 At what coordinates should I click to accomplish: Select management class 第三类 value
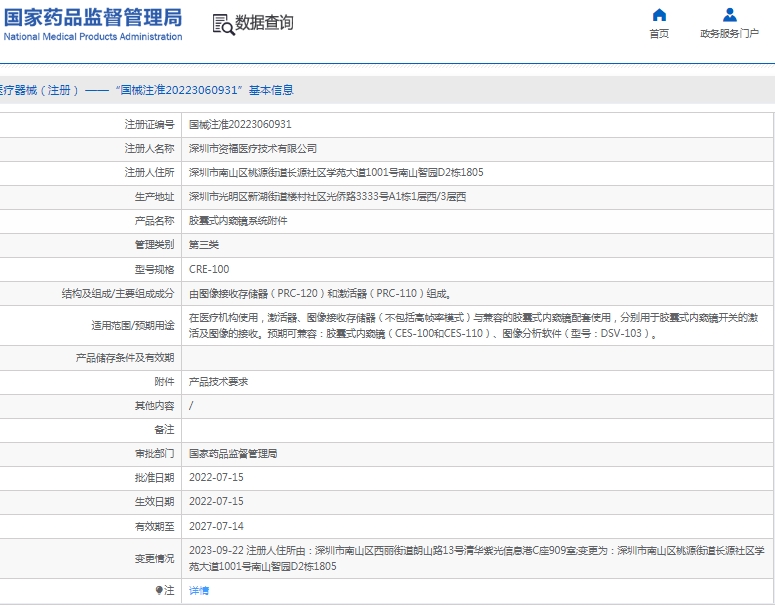pos(204,245)
